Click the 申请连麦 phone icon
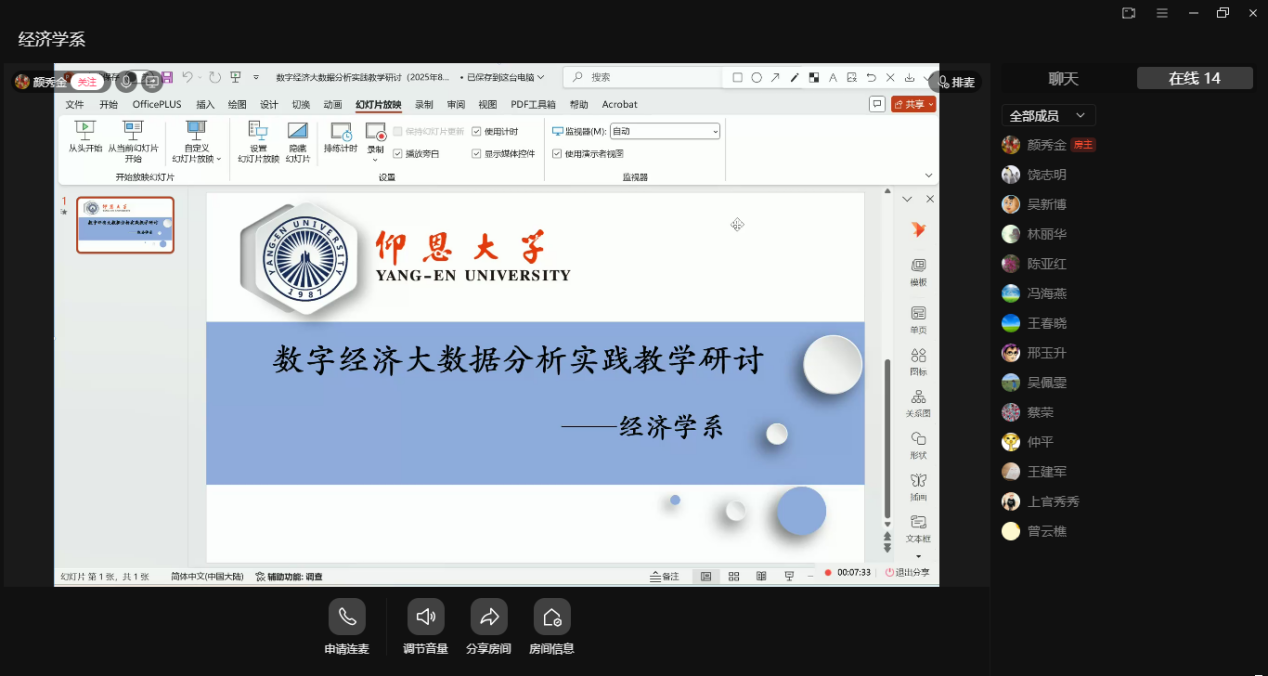The image size is (1268, 676). [347, 617]
